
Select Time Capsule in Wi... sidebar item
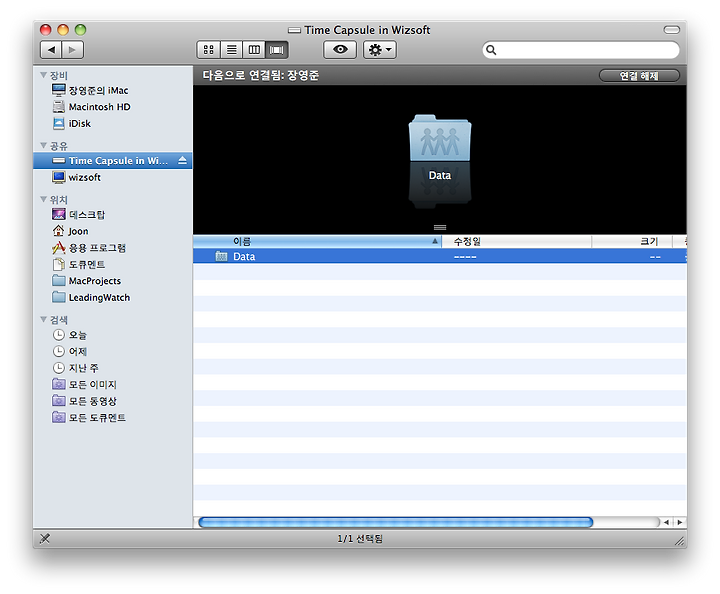coord(112,161)
